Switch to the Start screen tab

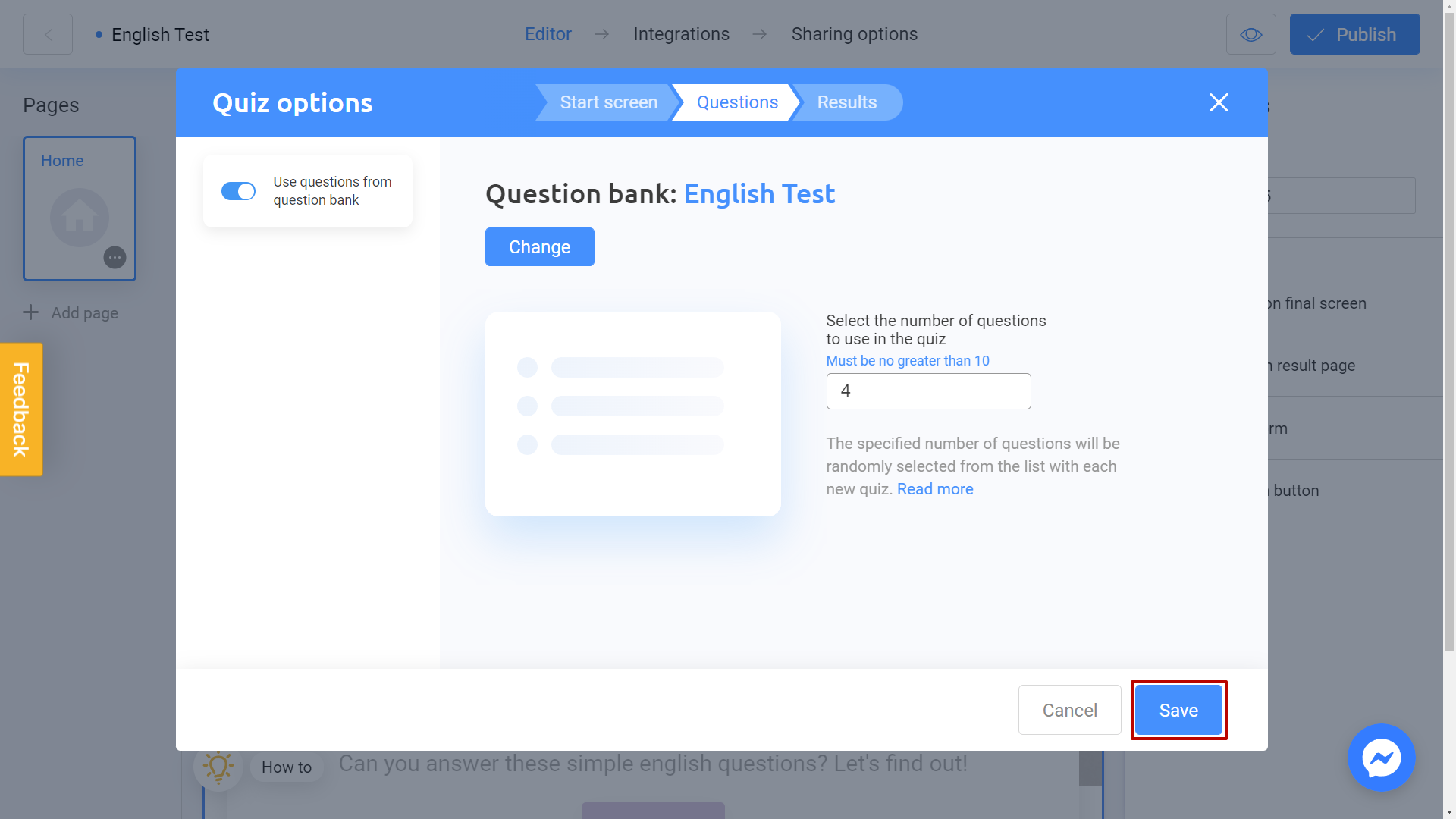pyautogui.click(x=608, y=102)
